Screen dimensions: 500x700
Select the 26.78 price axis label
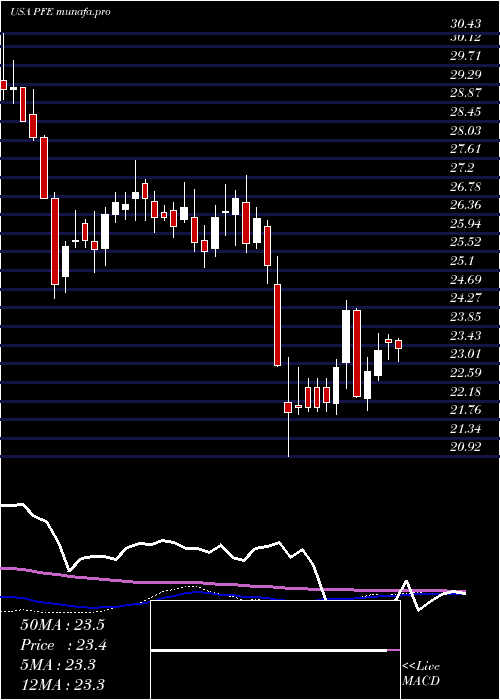click(x=466, y=186)
